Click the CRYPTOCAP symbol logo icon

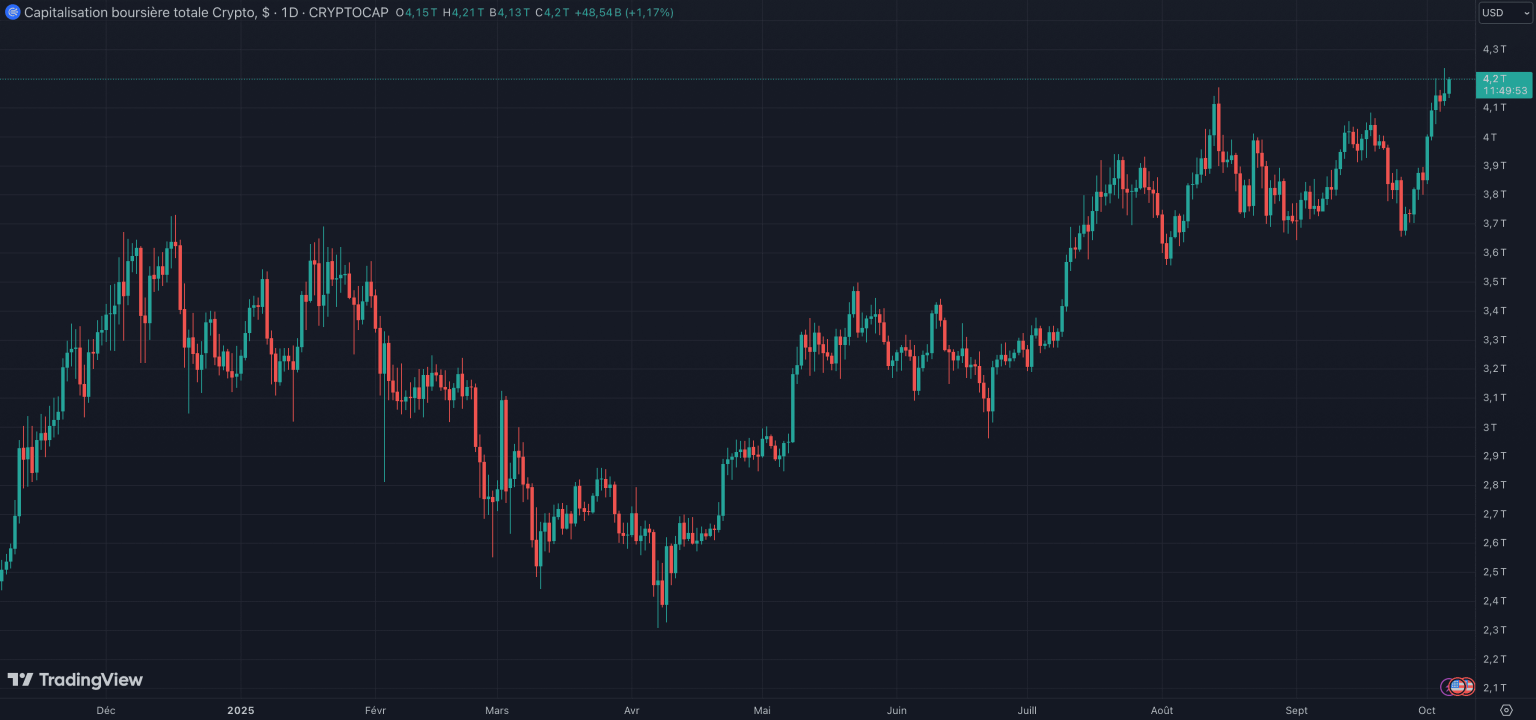pyautogui.click(x=13, y=12)
